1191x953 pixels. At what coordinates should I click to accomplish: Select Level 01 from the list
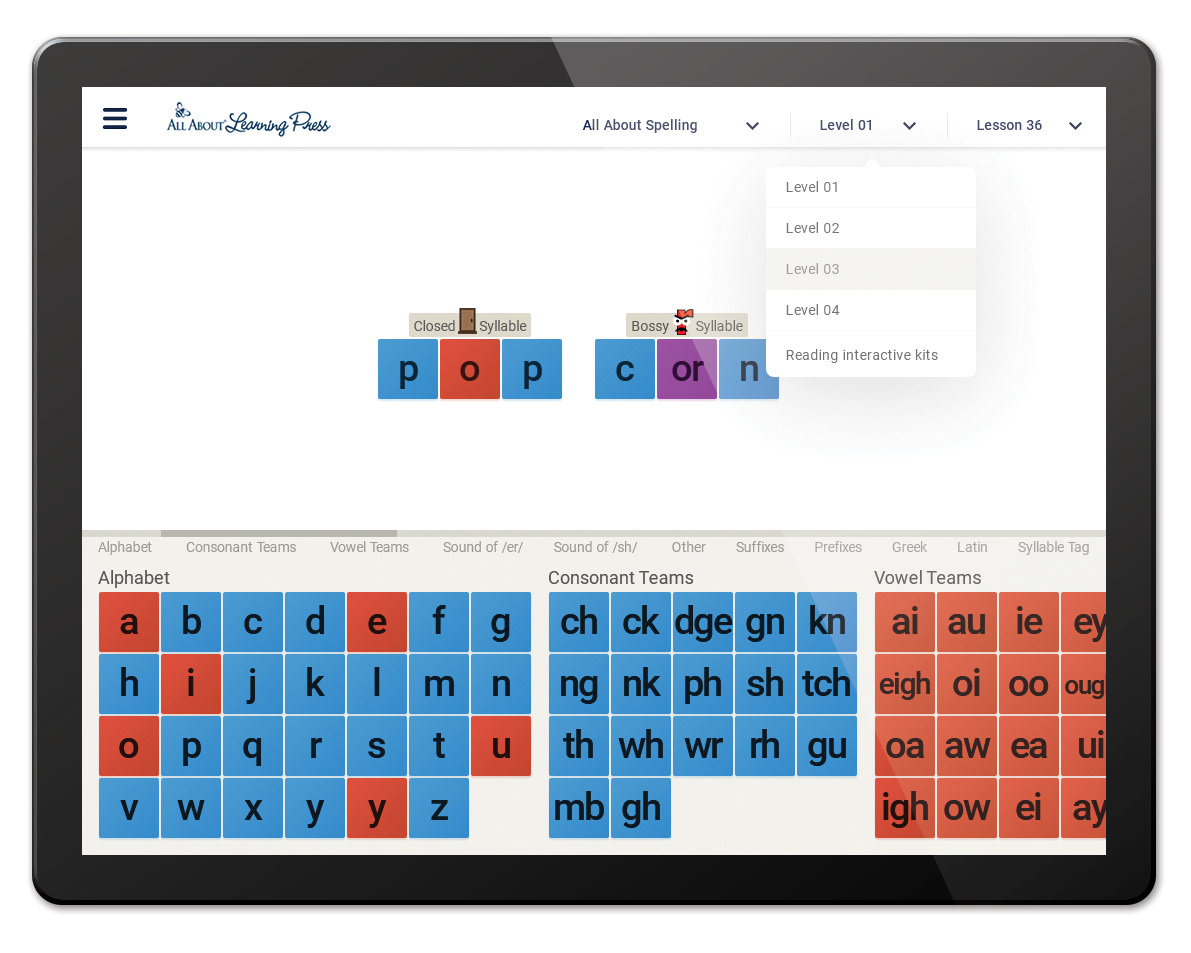(x=870, y=187)
